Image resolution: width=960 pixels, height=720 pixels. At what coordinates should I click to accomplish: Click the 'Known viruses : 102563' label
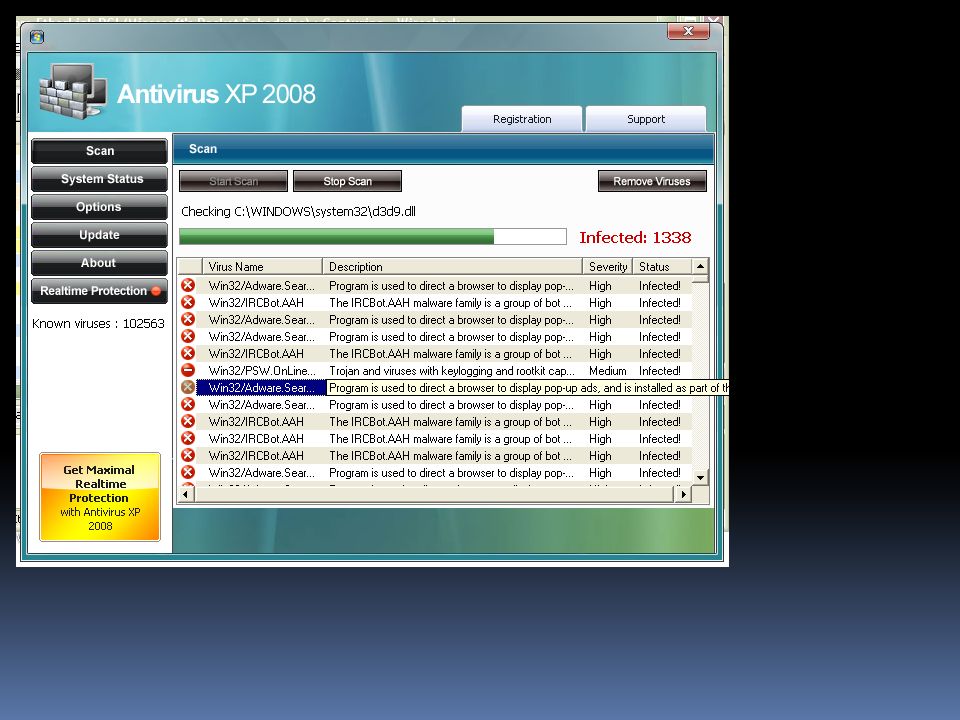tap(98, 324)
